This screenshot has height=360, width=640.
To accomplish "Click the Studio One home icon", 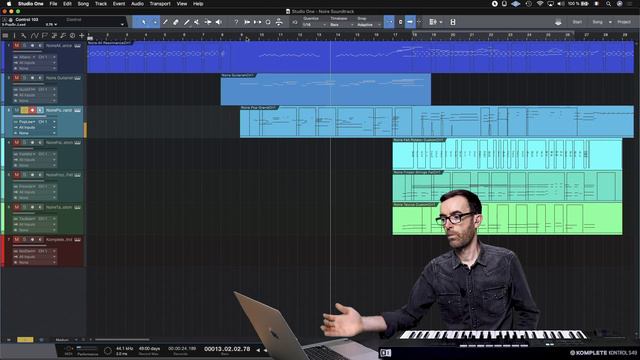I will [x=558, y=22].
